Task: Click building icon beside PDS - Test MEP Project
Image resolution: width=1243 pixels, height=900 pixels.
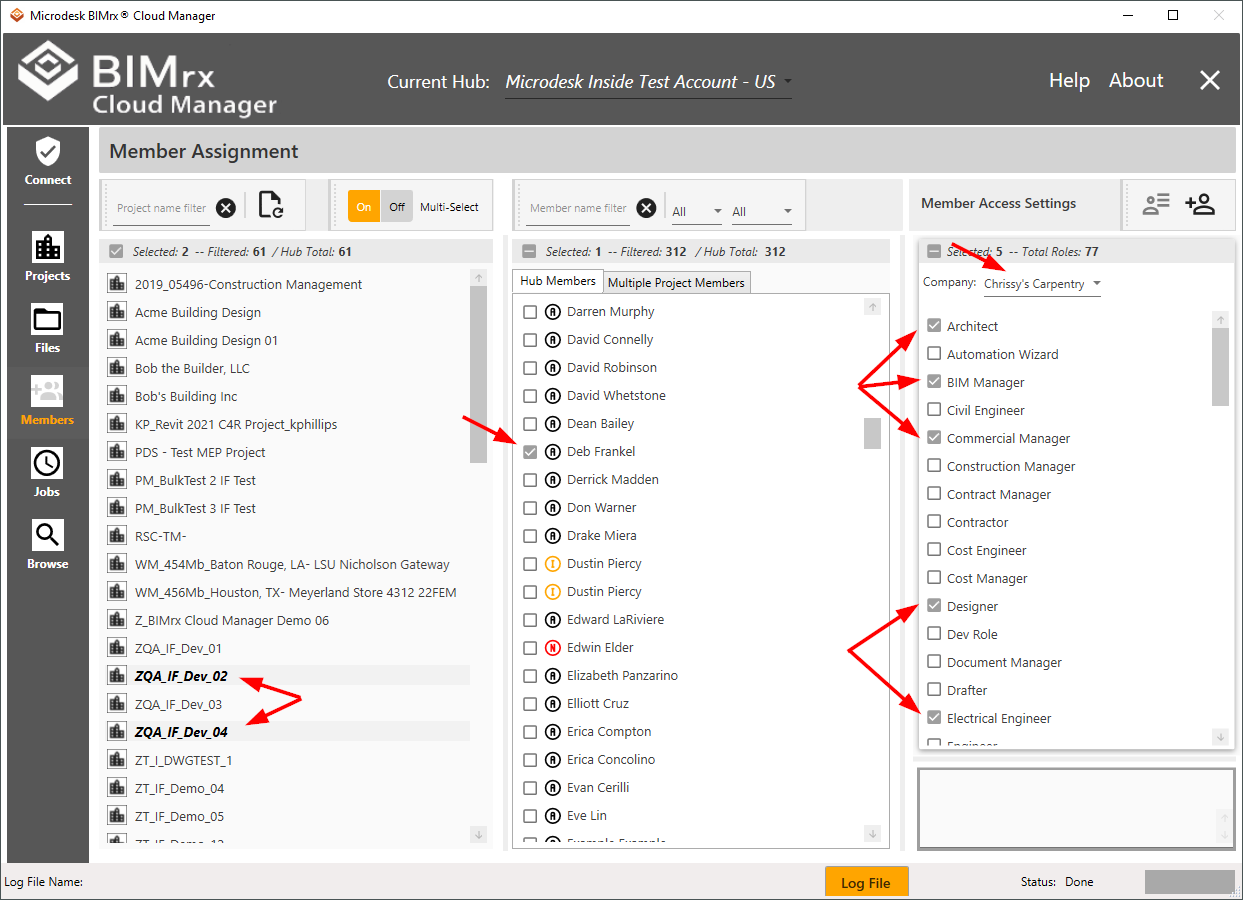Action: (x=117, y=452)
